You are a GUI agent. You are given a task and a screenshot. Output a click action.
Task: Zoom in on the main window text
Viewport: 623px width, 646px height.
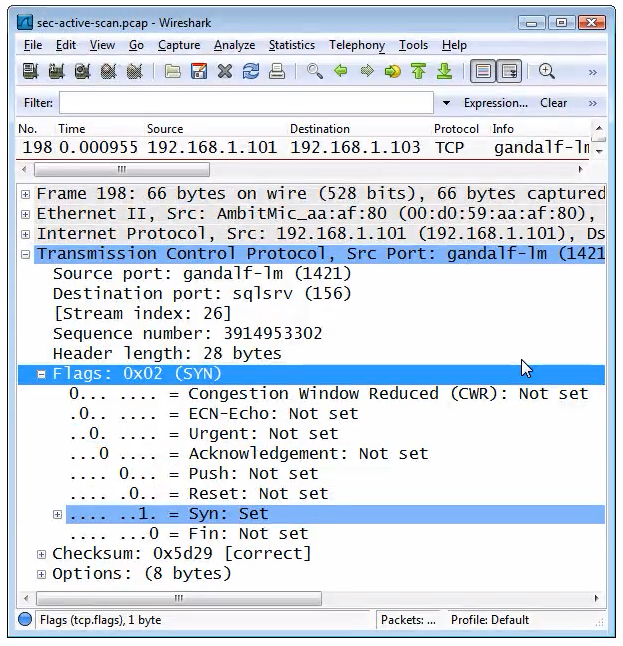[x=546, y=71]
